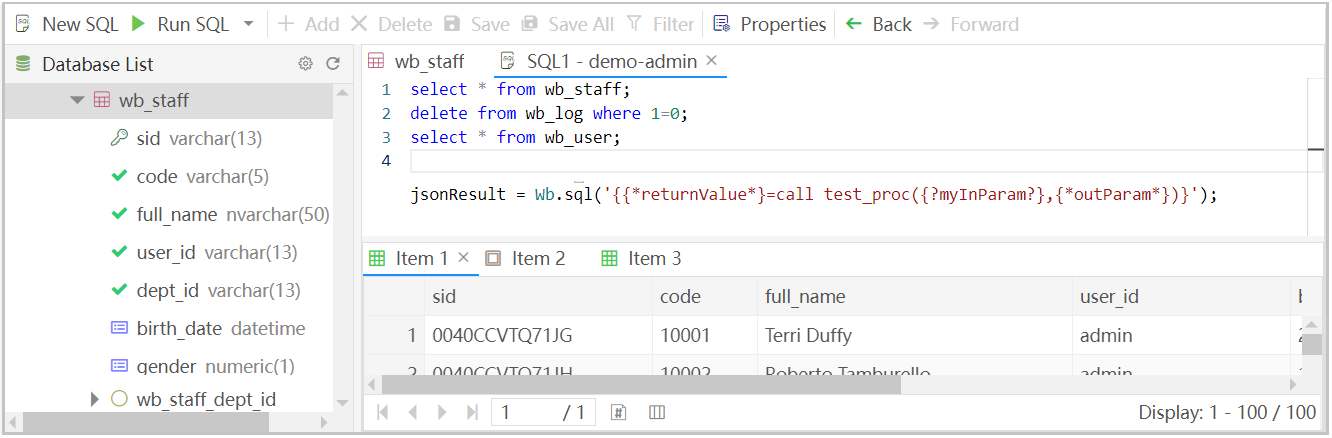Select the full_name nvarchar(50) column

tap(220, 215)
